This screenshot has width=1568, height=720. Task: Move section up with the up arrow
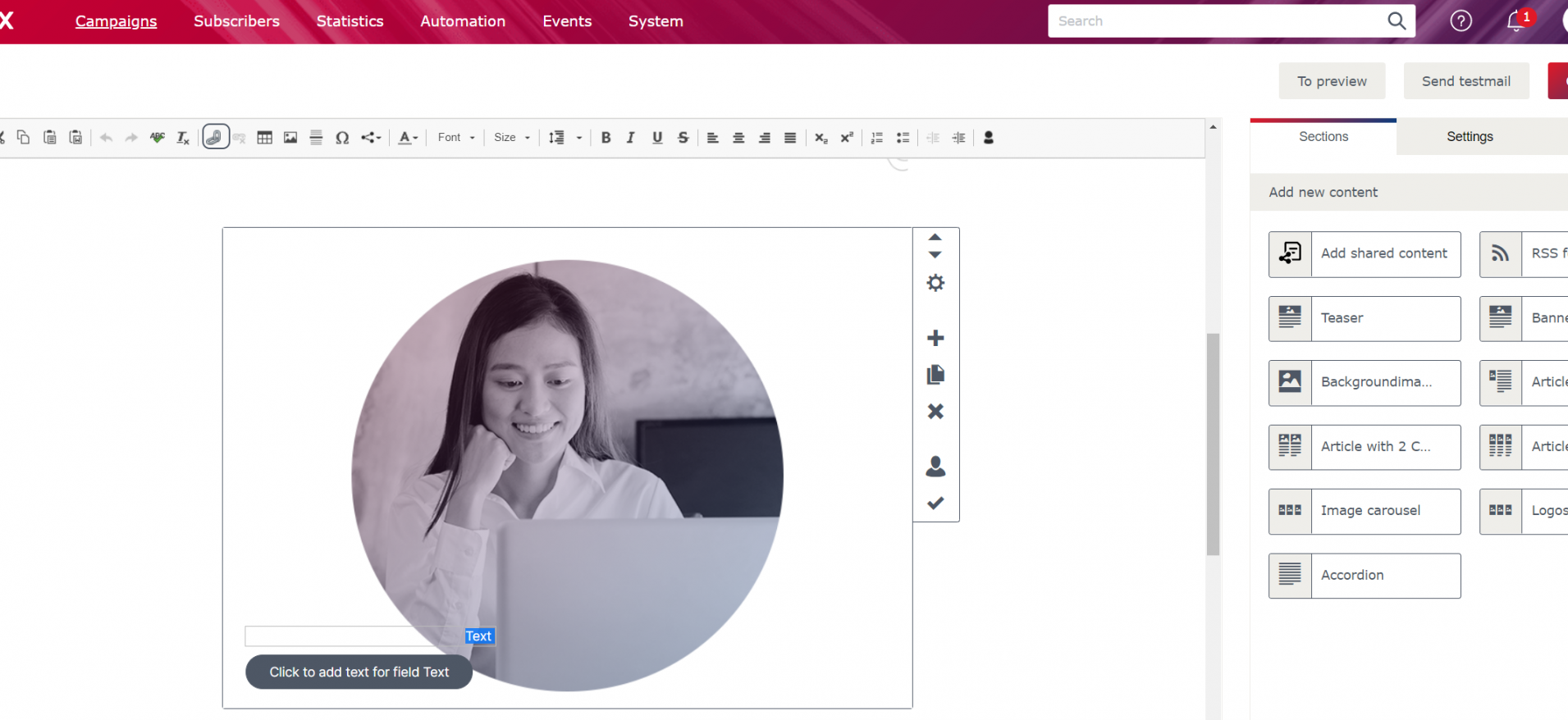[x=935, y=237]
